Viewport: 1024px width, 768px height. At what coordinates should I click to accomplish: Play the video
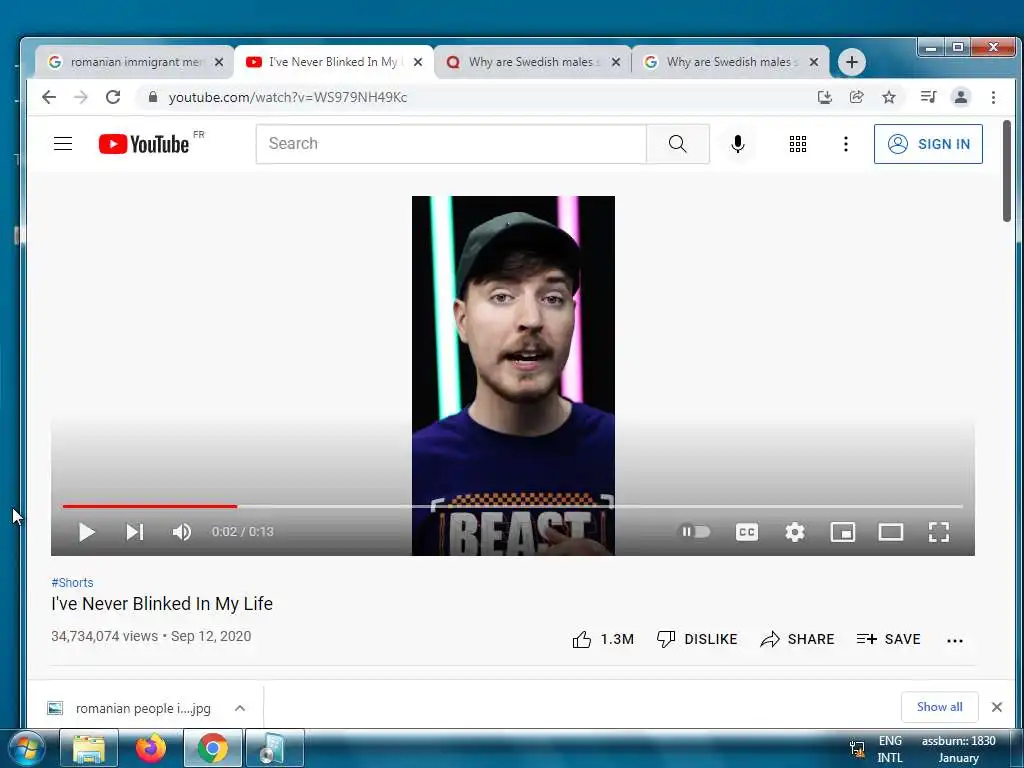pyautogui.click(x=87, y=532)
